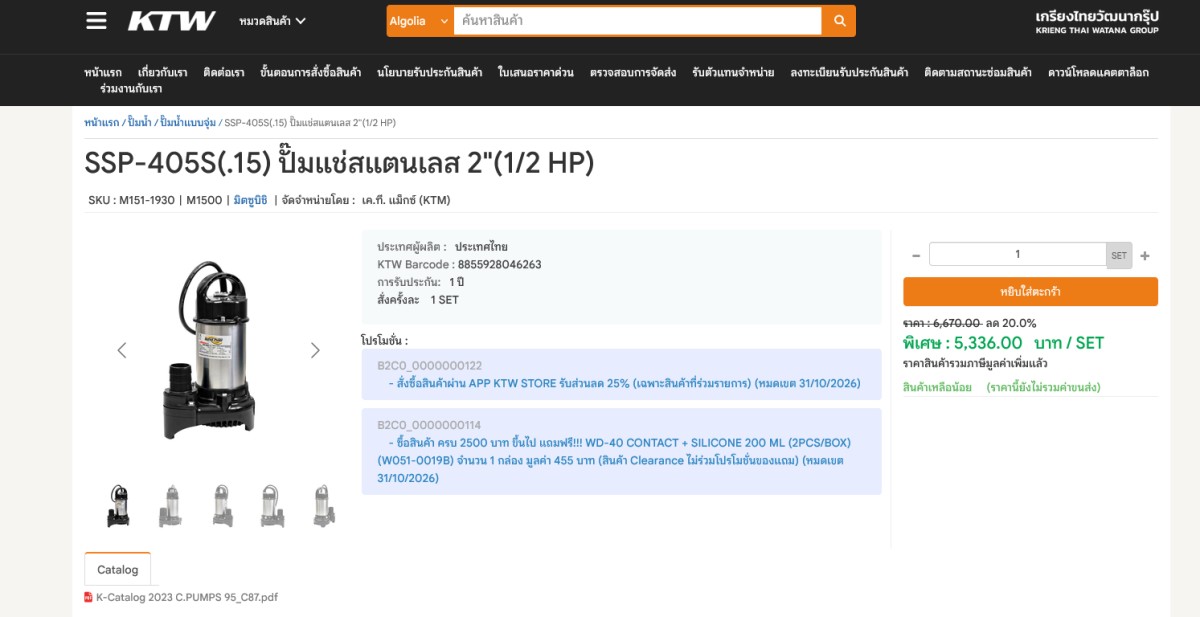Select the fourth product thumbnail
Image resolution: width=1200 pixels, height=617 pixels.
[271, 506]
